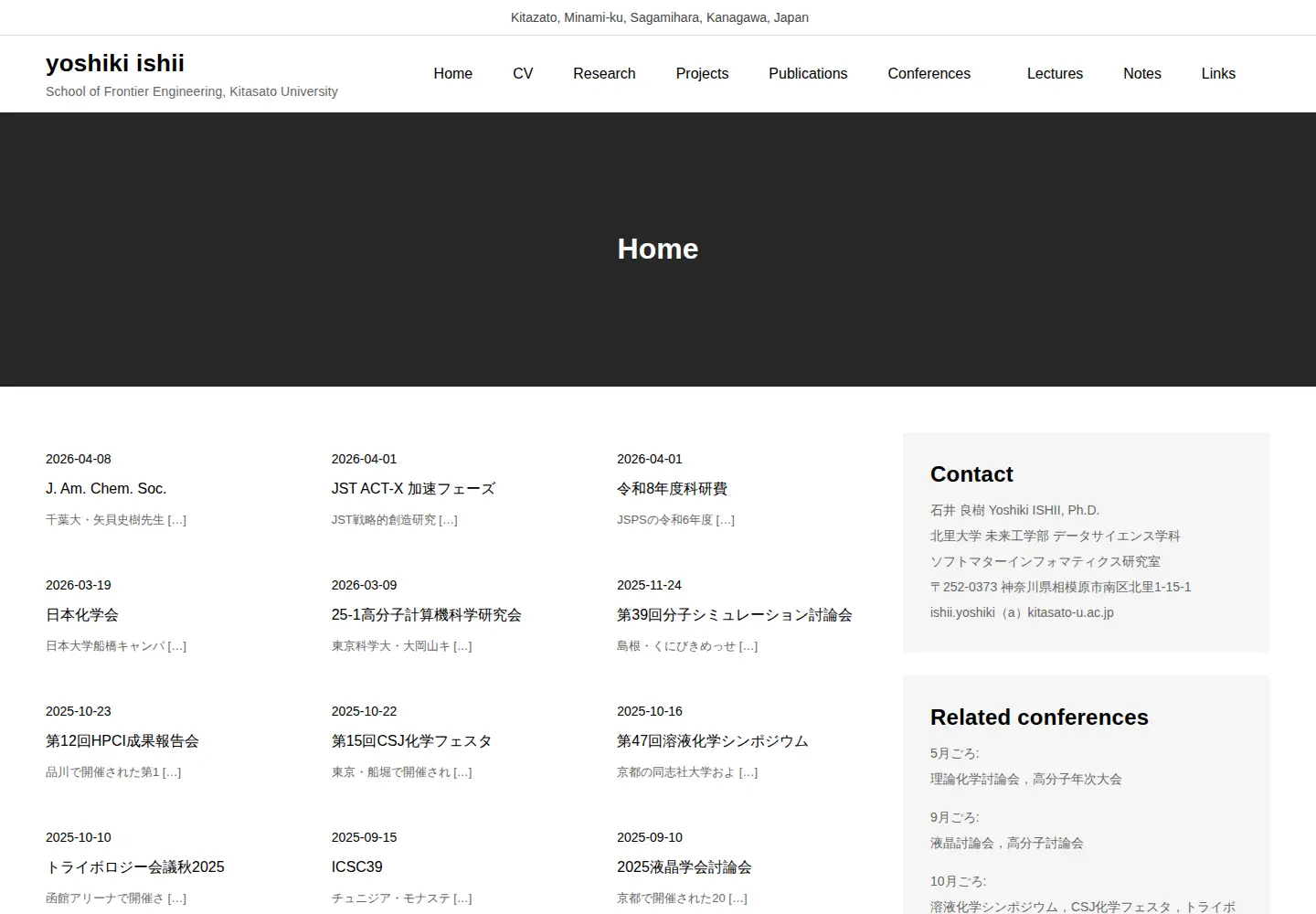Open the 令和8年度科研費 post
The height and width of the screenshot is (914, 1316).
672,489
